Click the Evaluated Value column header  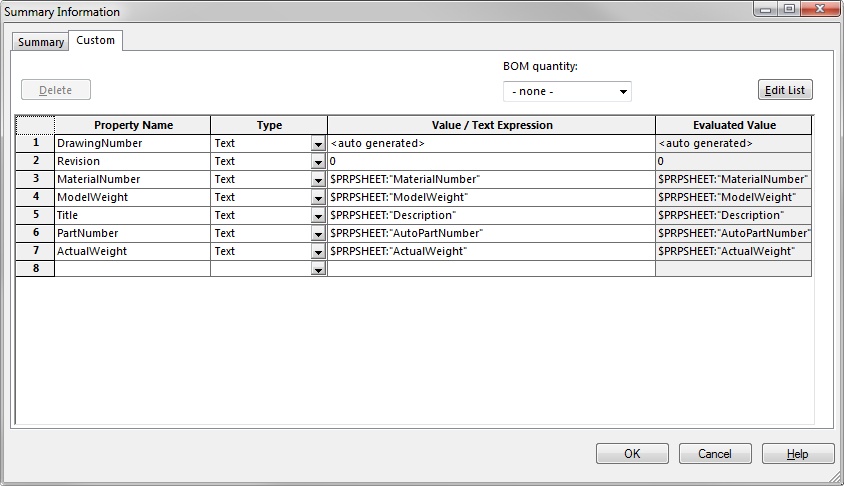734,125
